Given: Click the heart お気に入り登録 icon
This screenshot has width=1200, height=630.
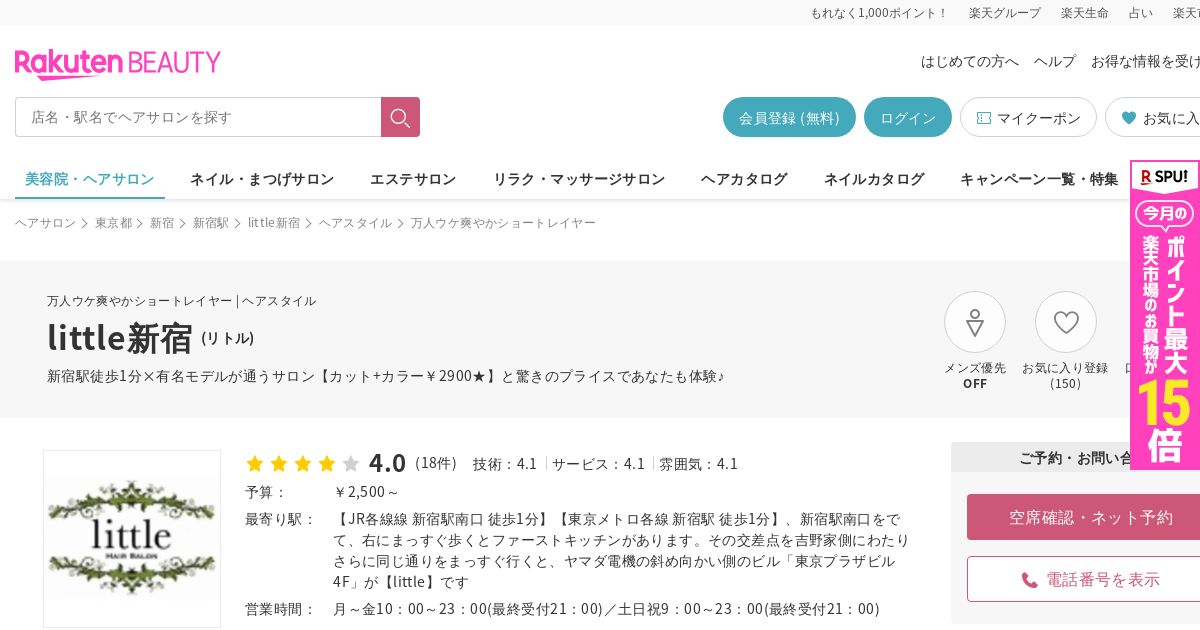Looking at the screenshot, I should [1066, 322].
